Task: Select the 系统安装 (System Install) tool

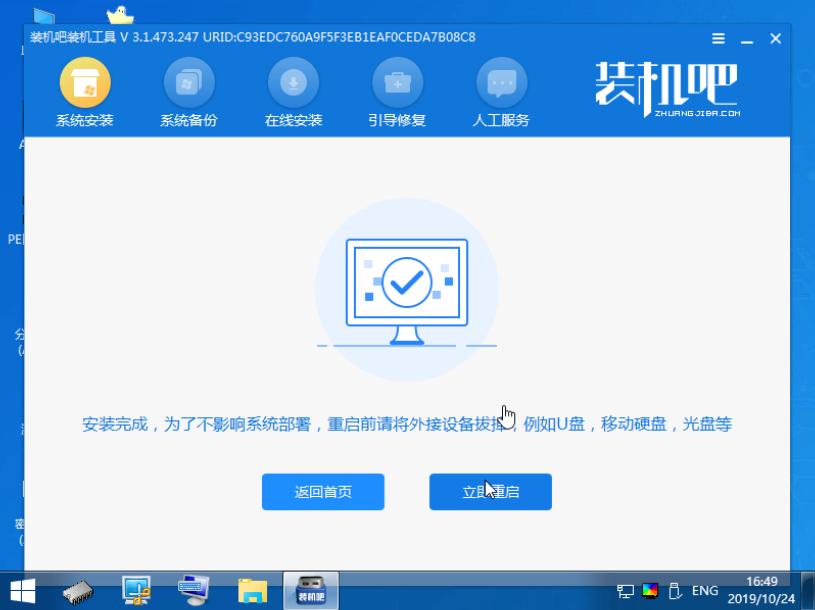Action: pos(85,90)
